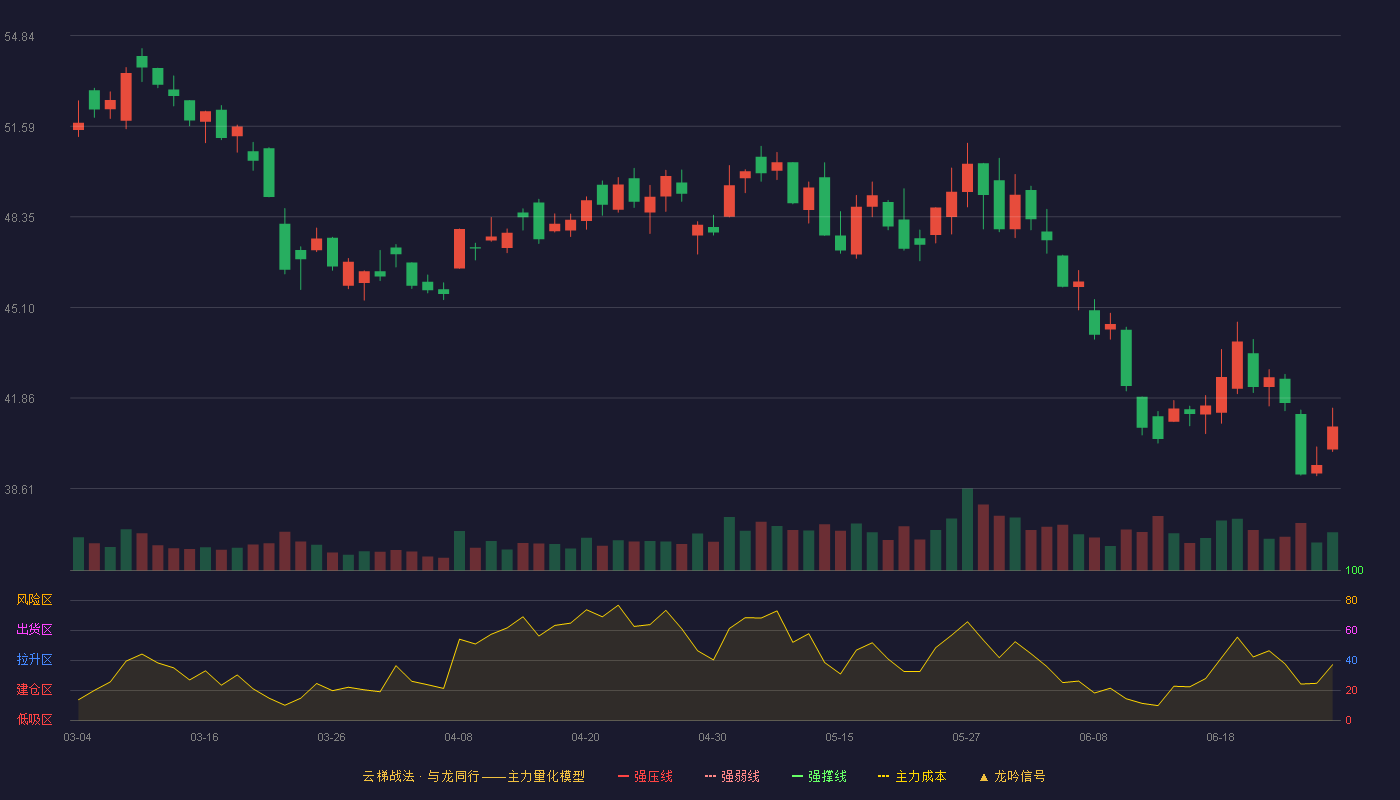The width and height of the screenshot is (1400, 800).
Task: Select the 05-15 date axis label
Action: coord(839,737)
